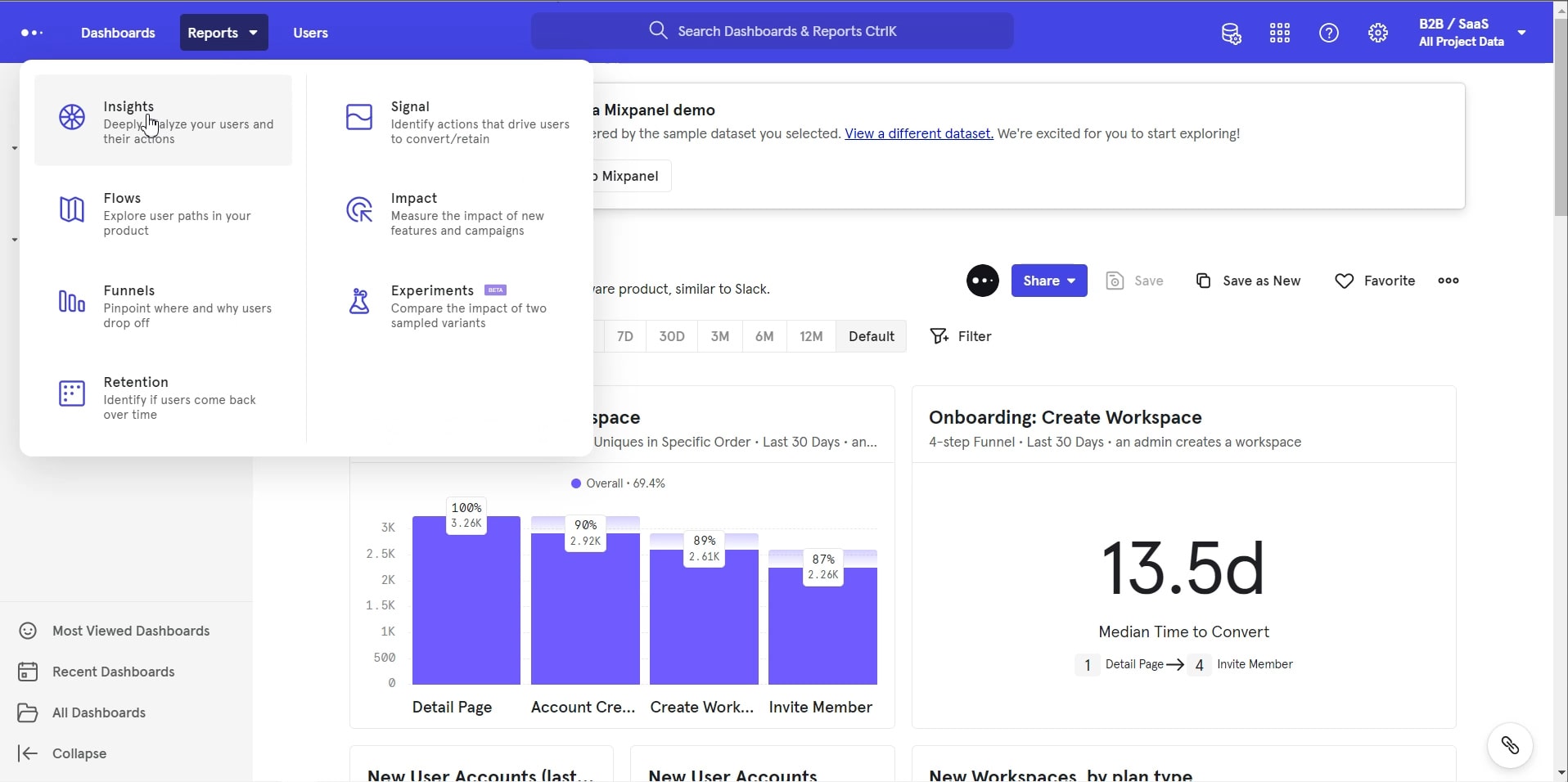Open the Experiments beta report

point(432,290)
